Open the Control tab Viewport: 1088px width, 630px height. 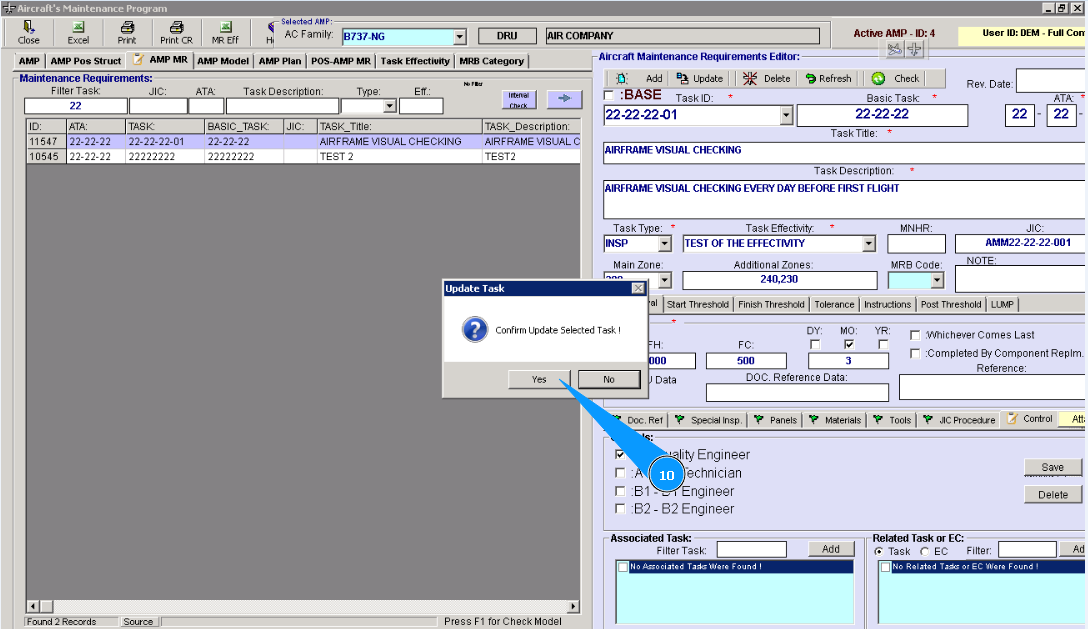coord(1030,419)
